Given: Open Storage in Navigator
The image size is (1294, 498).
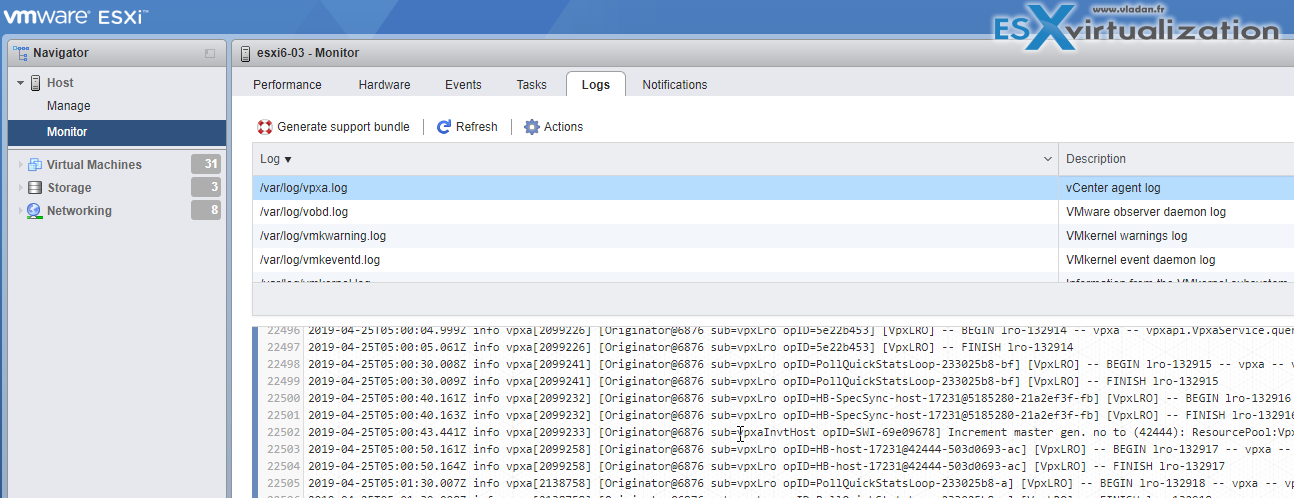Looking at the screenshot, I should pyautogui.click(x=69, y=188).
